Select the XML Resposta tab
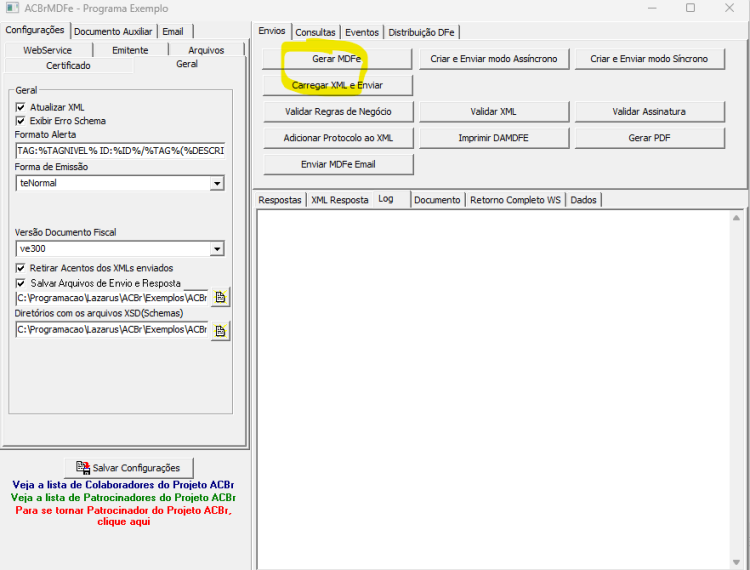Screen dimensions: 750x570 pyautogui.click(x=340, y=200)
